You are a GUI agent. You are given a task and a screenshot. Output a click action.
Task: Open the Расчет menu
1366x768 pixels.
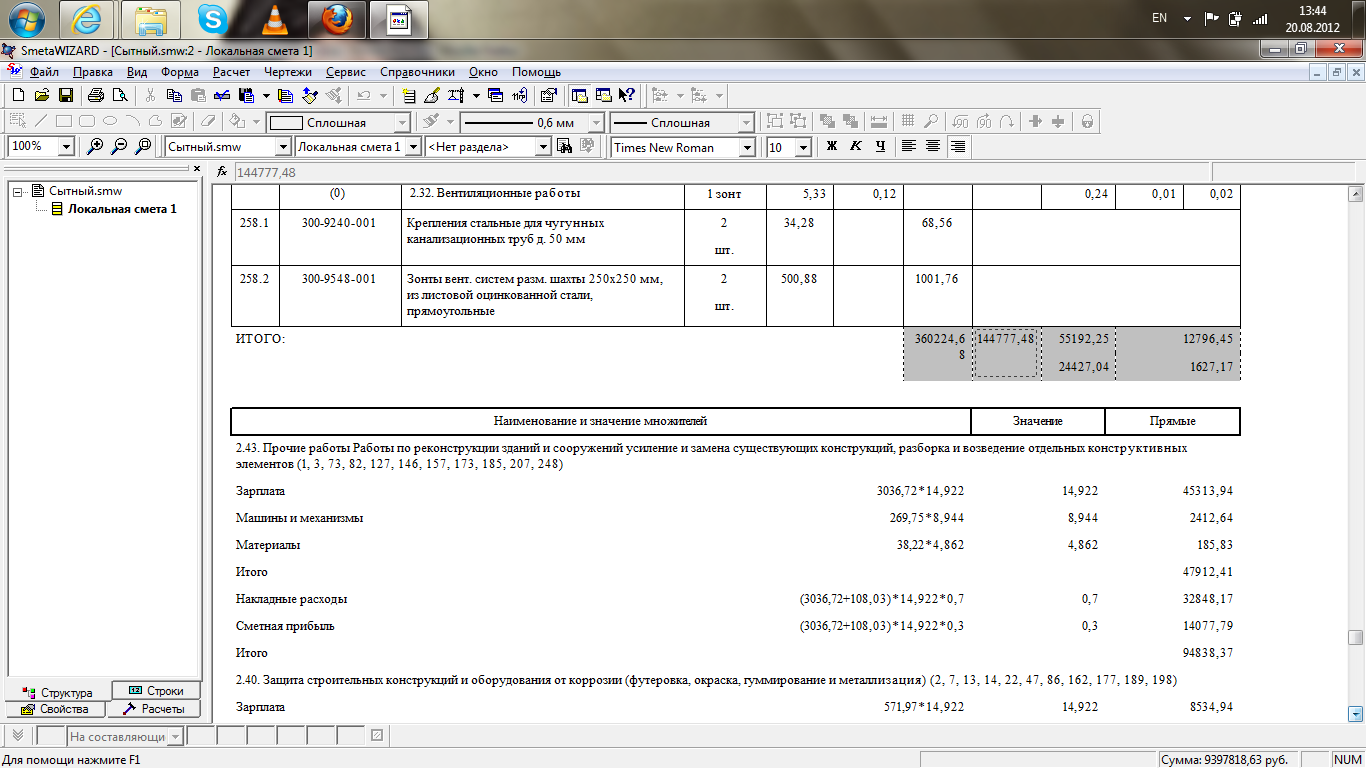pyautogui.click(x=232, y=72)
